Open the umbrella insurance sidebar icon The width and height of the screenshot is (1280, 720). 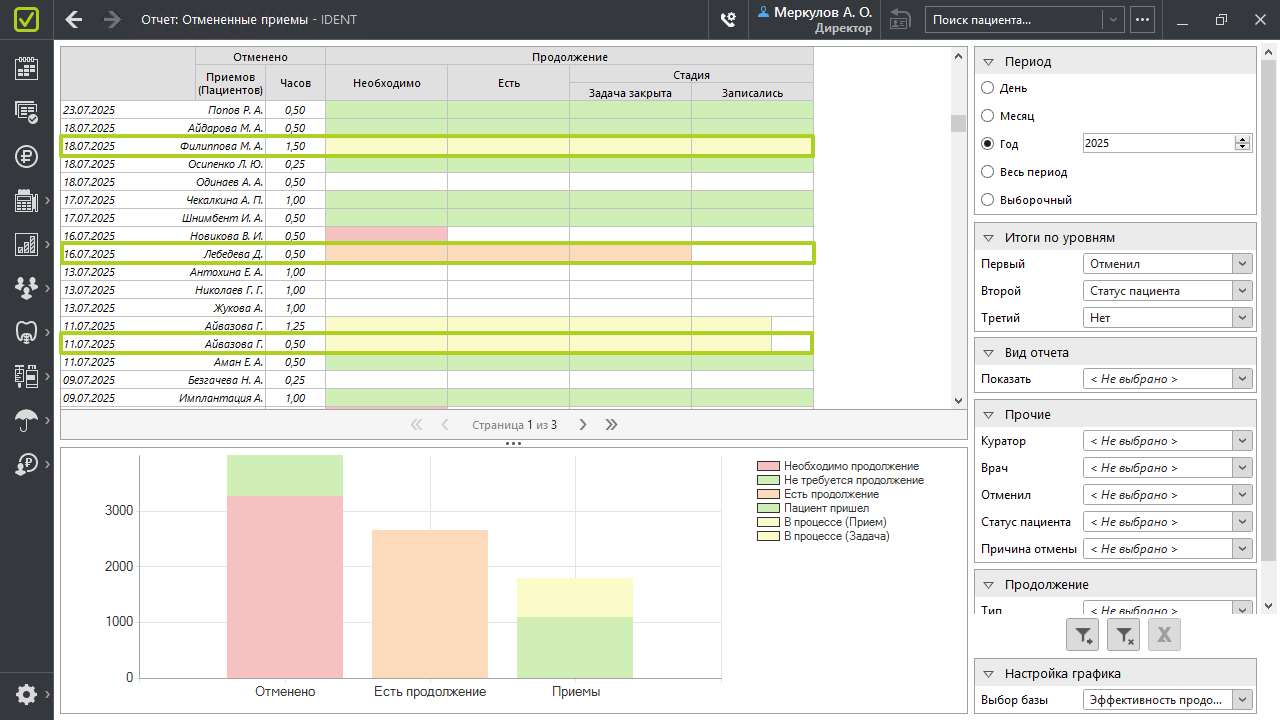(26, 420)
